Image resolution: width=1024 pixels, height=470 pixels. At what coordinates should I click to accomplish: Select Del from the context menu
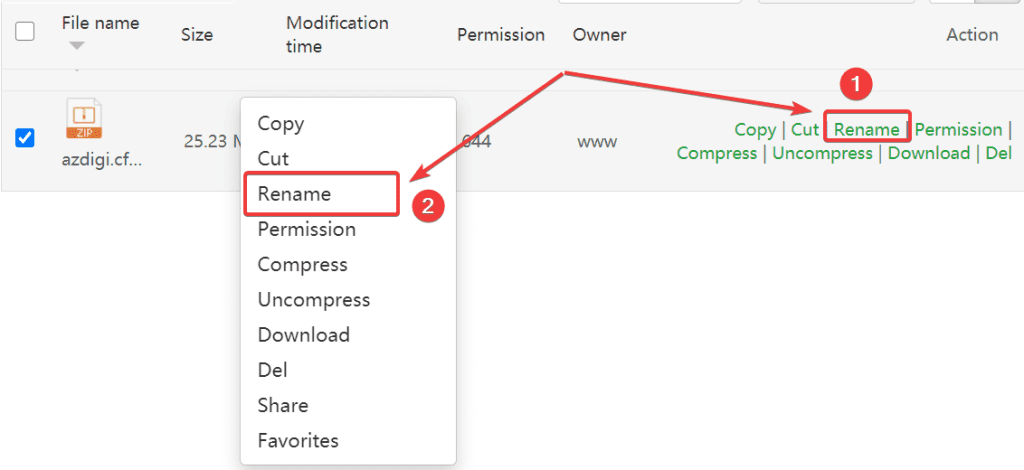pyautogui.click(x=272, y=369)
